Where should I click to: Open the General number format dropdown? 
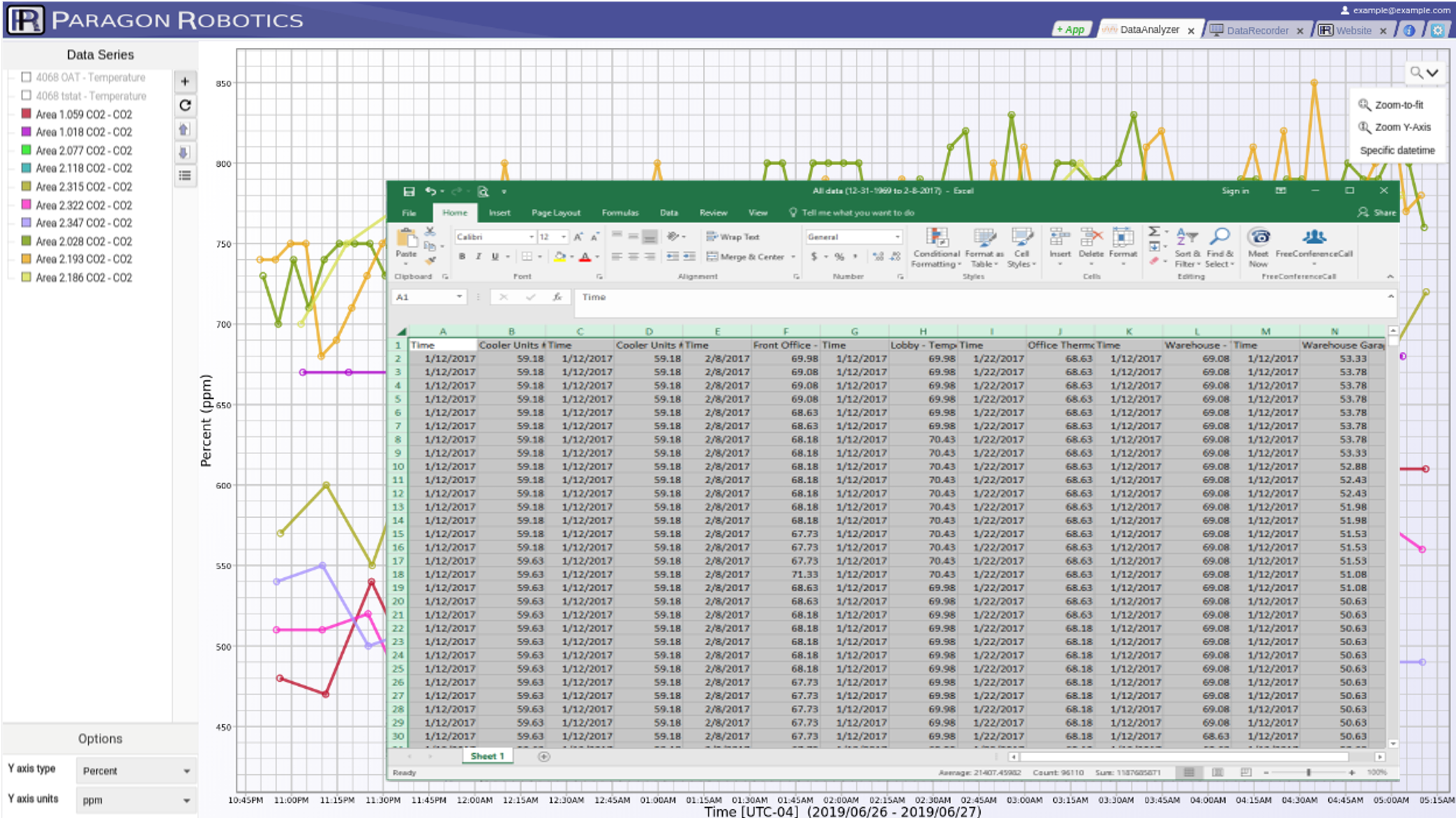(x=897, y=237)
